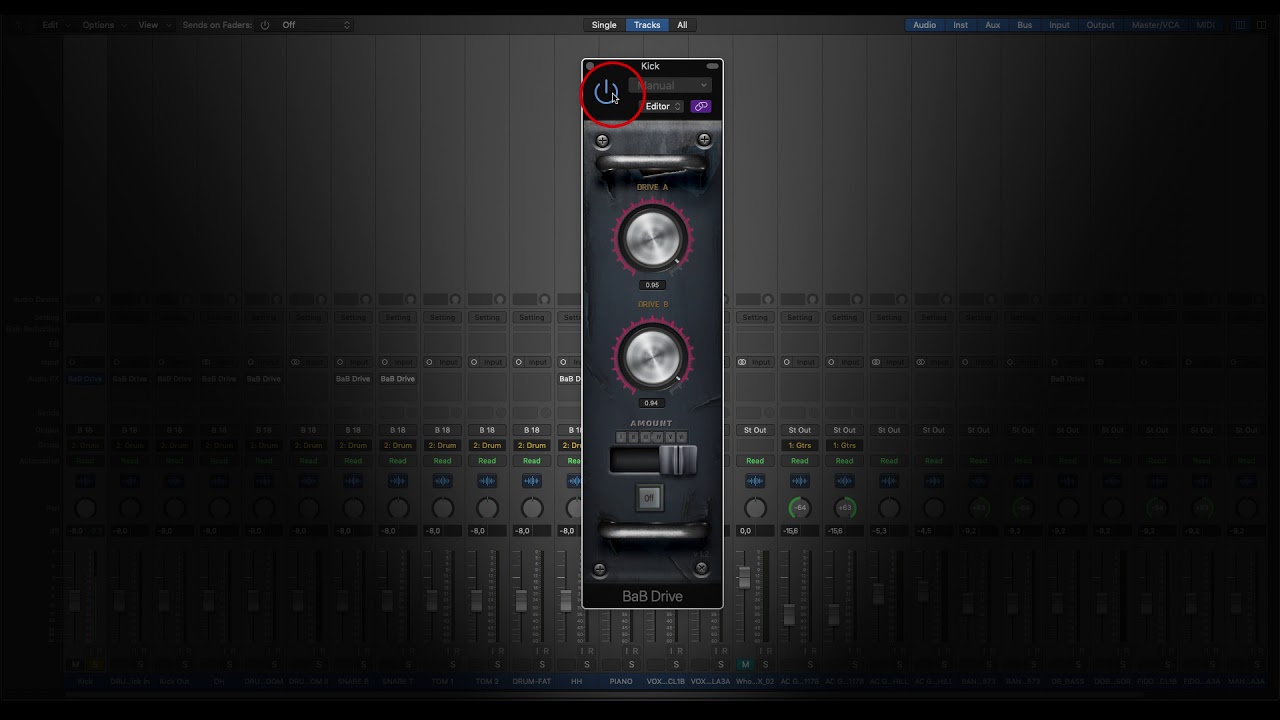The width and height of the screenshot is (1280, 720).
Task: Open the Sends on Faders Off dropdown
Action: click(x=315, y=25)
